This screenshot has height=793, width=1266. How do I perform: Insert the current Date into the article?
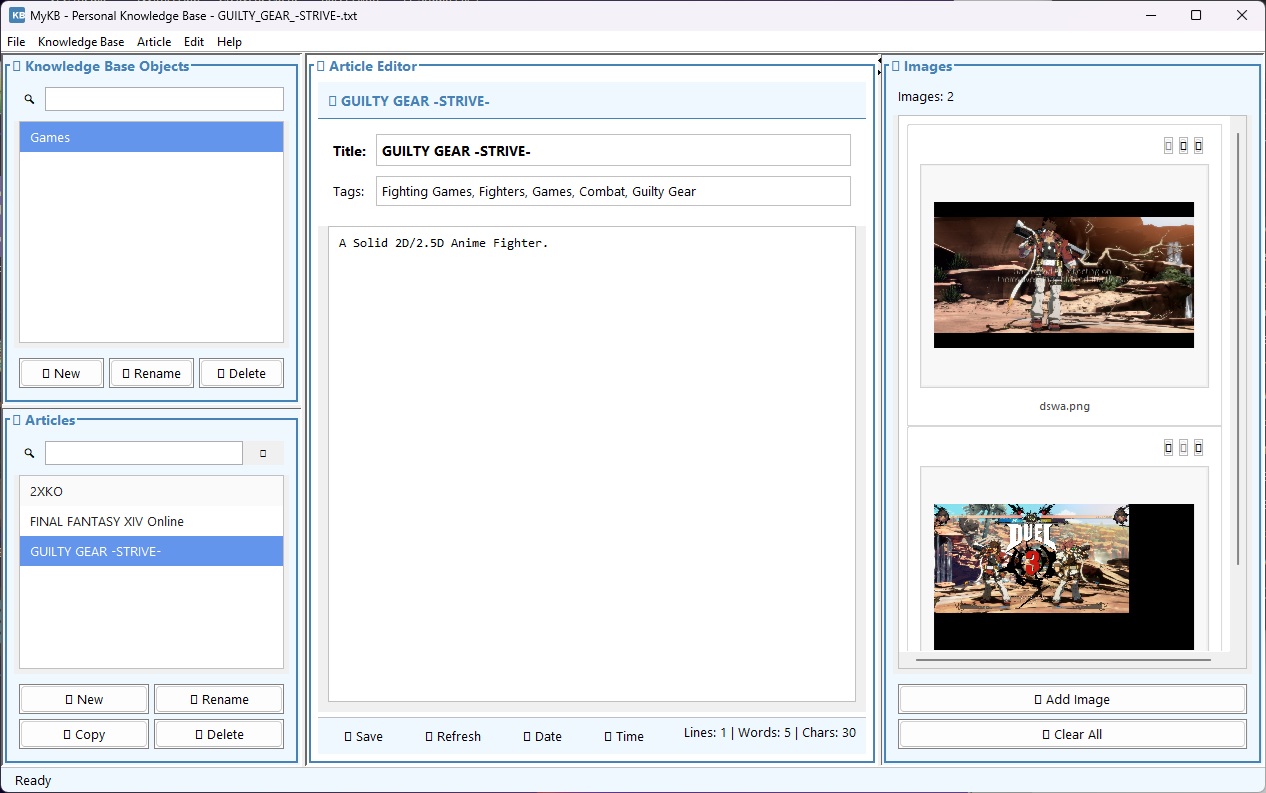(543, 736)
